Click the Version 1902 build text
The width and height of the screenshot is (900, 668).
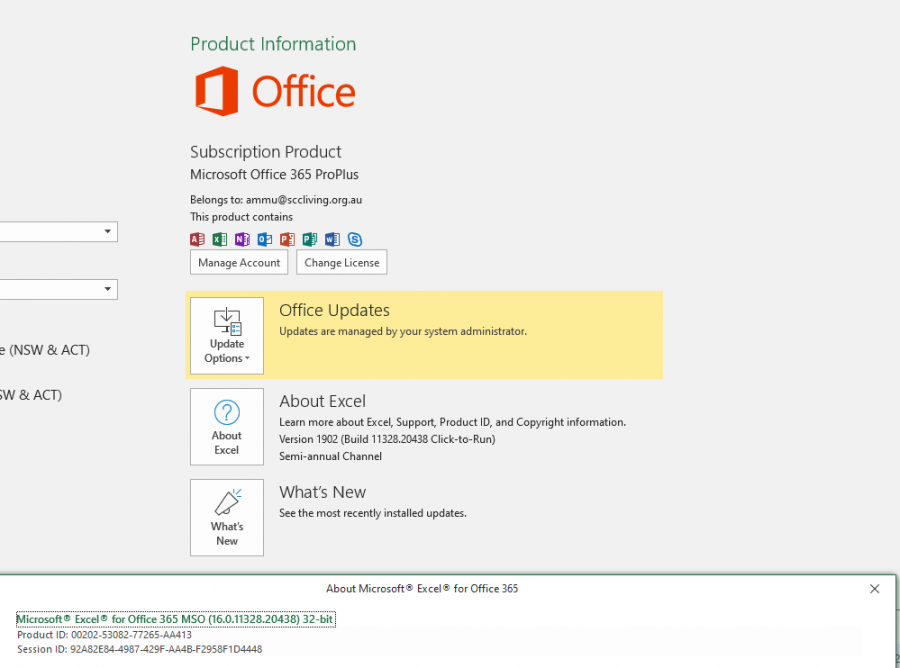coord(387,439)
